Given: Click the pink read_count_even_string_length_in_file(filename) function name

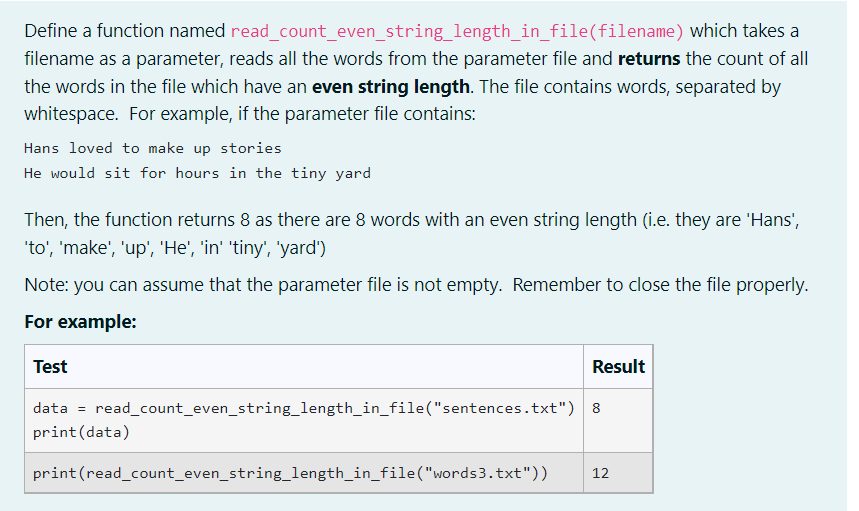Looking at the screenshot, I should [457, 31].
